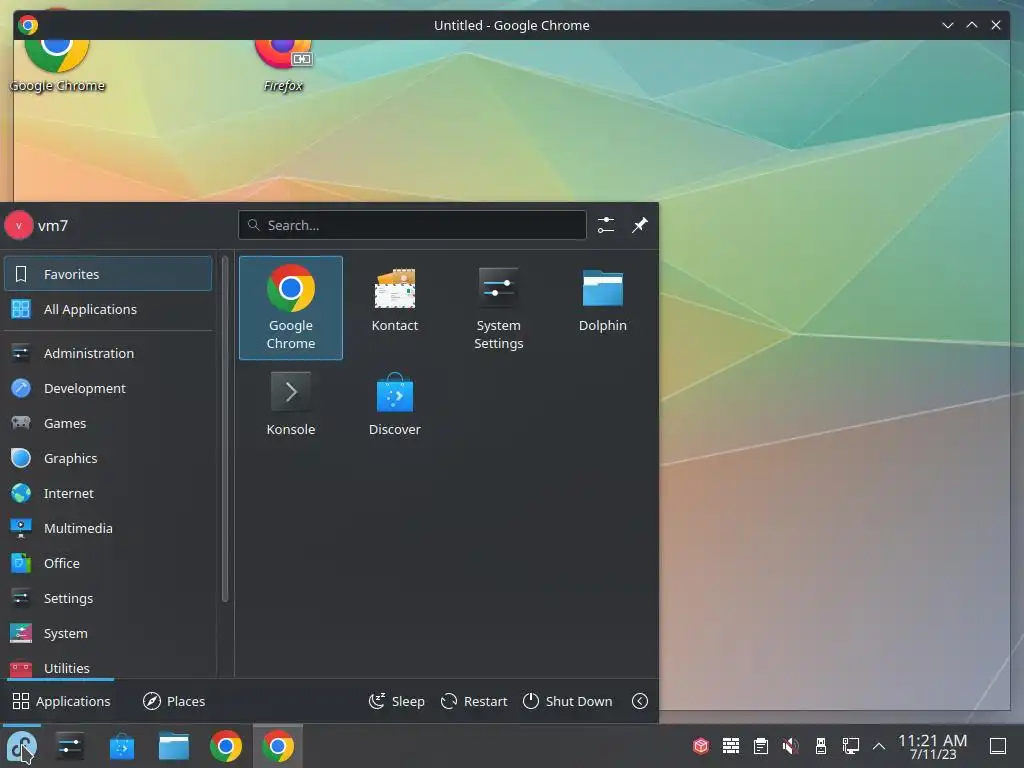Click the Chrome window title bar icon
Viewport: 1024px width, 768px height.
(28, 25)
